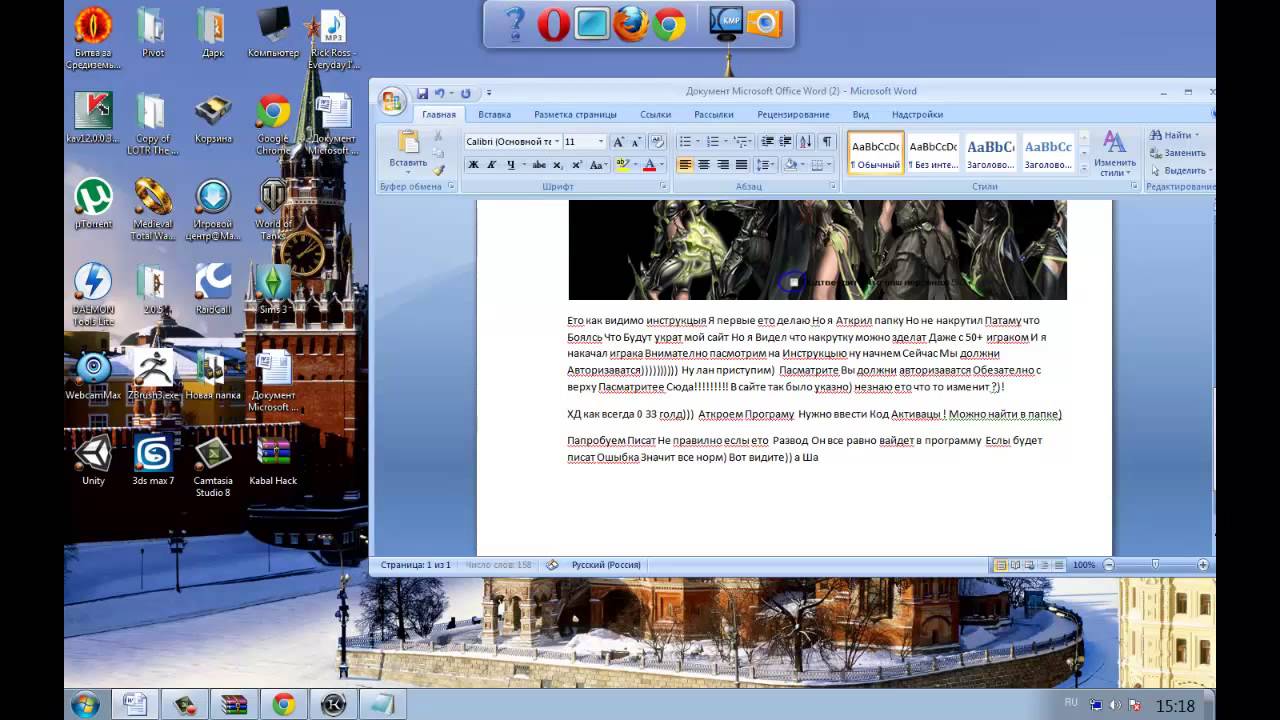Screen dimensions: 1280x720
Task: Open Firefox from the top dock
Action: pyautogui.click(x=631, y=24)
